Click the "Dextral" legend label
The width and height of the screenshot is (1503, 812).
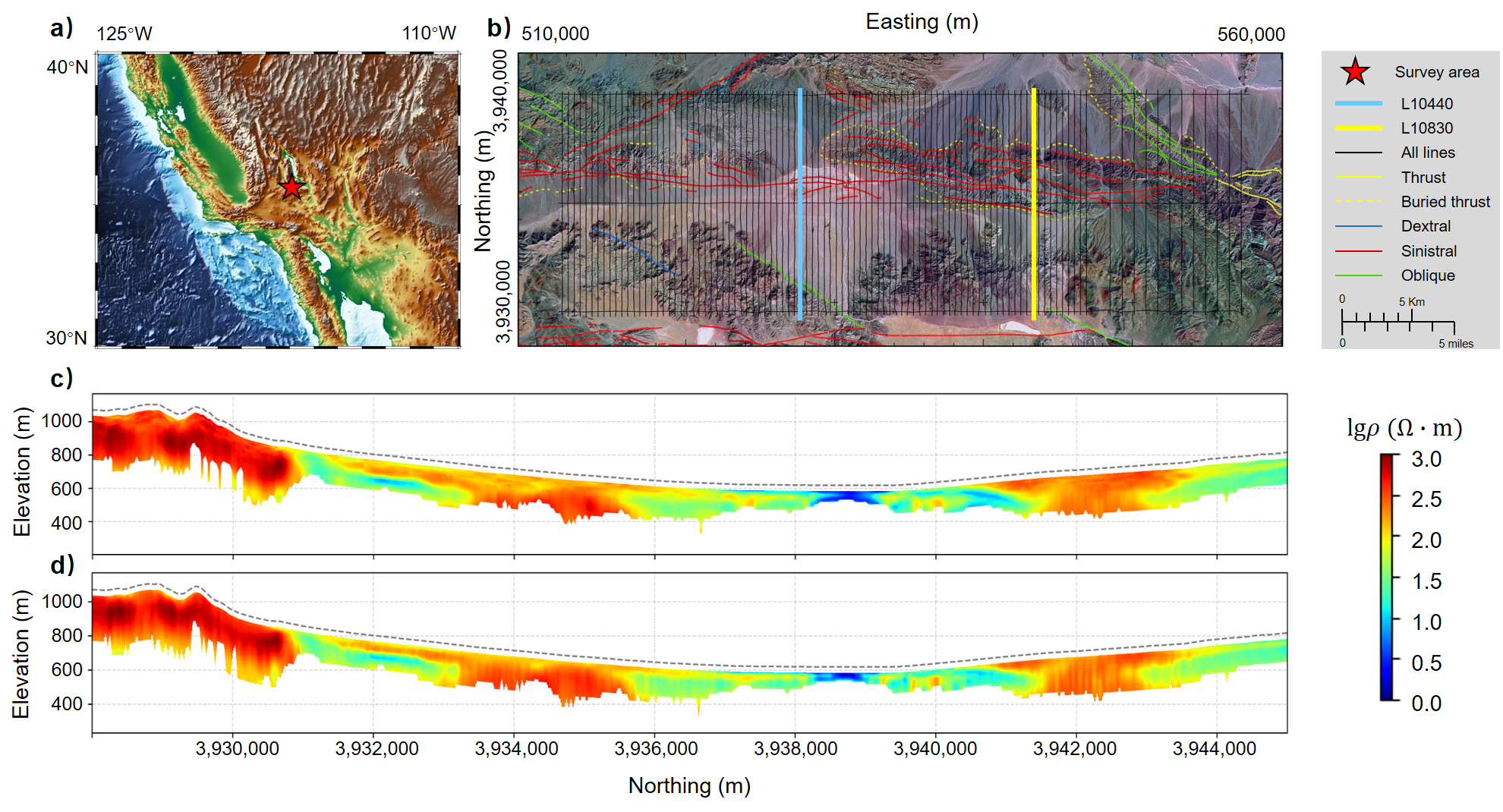pyautogui.click(x=1426, y=226)
